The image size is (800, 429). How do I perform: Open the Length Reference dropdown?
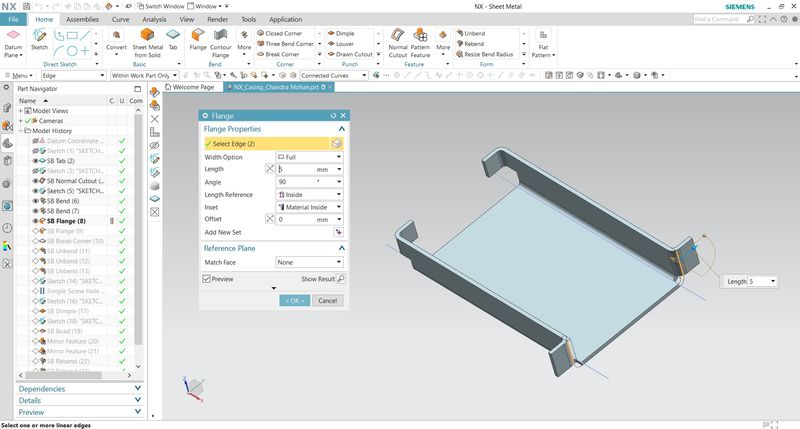click(309, 194)
